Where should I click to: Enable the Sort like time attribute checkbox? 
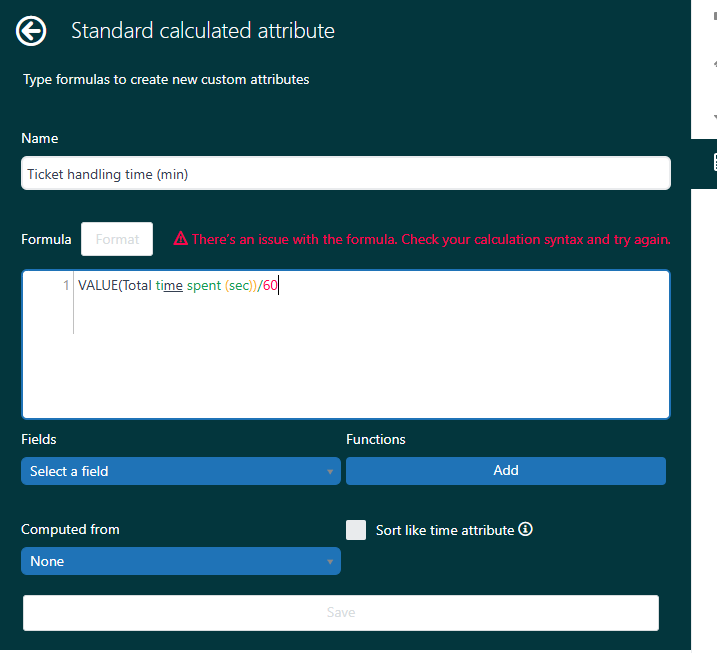[x=356, y=530]
